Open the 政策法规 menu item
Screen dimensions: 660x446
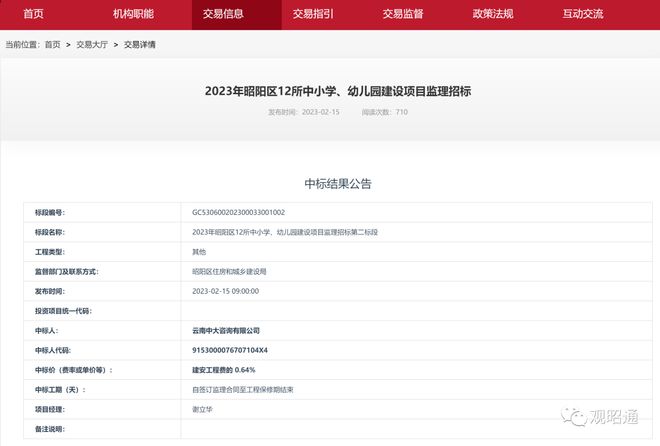(492, 14)
